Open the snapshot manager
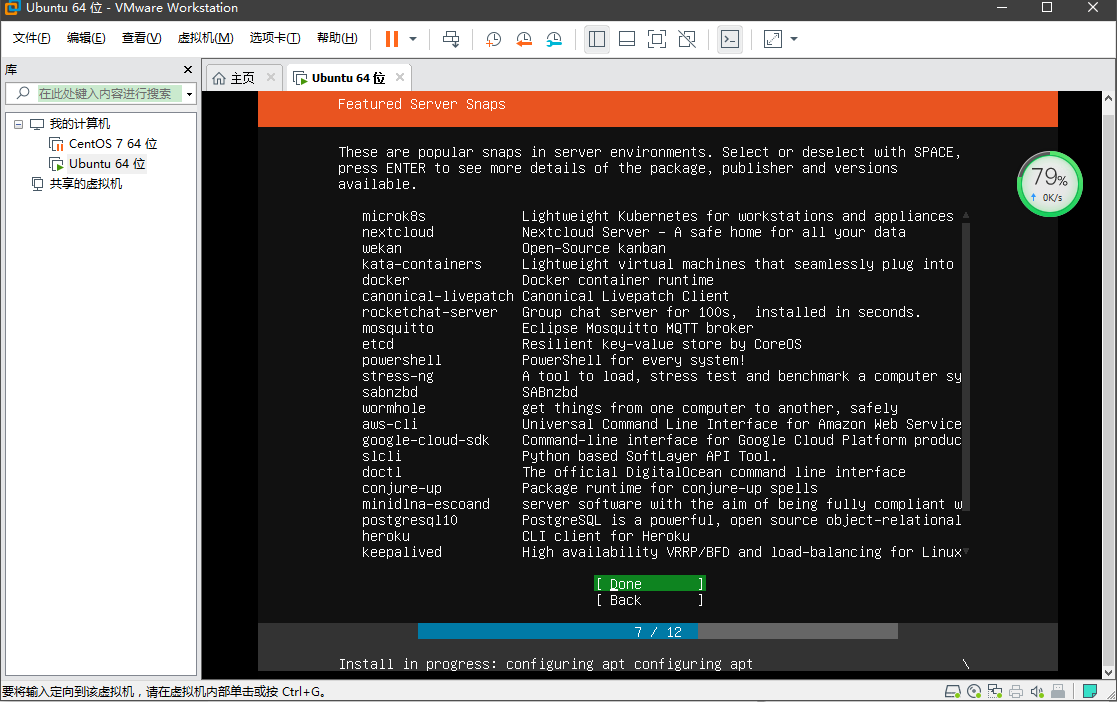The height and width of the screenshot is (702, 1117). click(554, 38)
